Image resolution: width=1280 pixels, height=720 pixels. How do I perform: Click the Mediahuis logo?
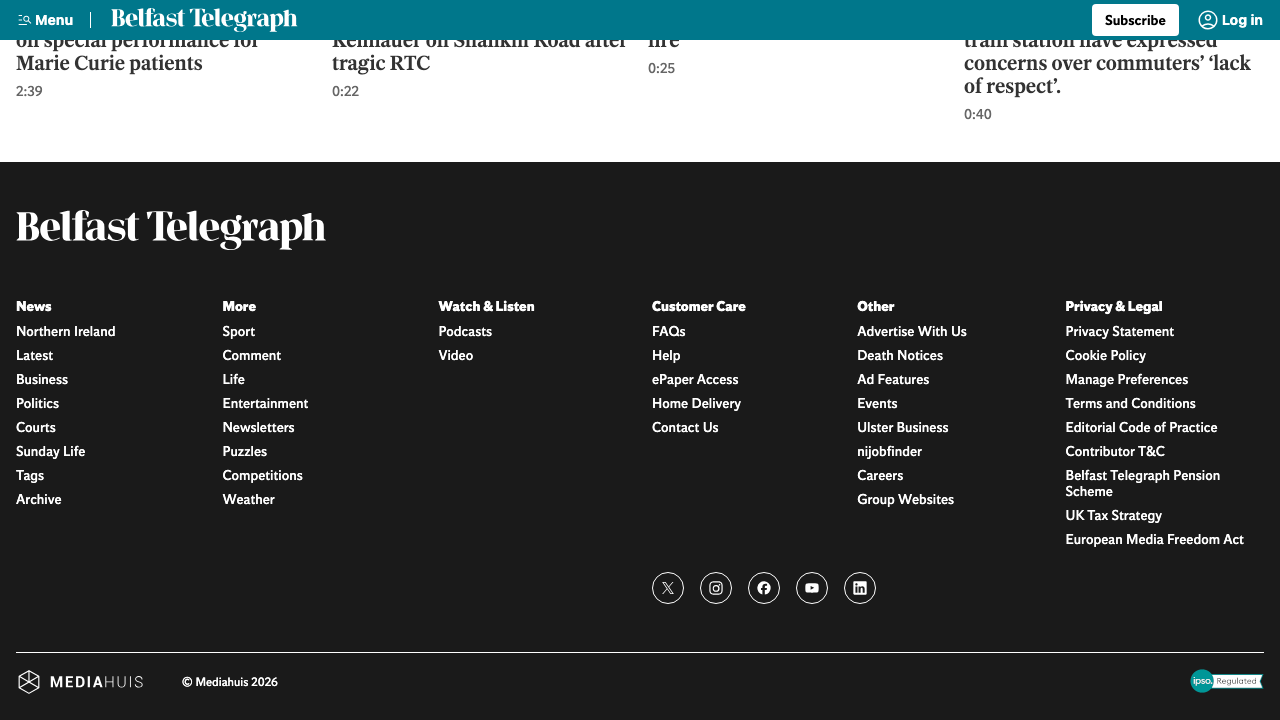click(81, 682)
